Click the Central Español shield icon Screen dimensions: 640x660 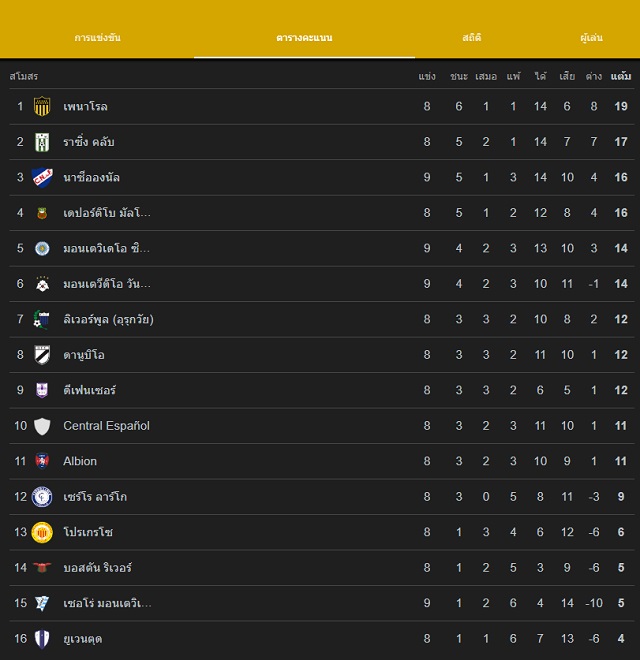coord(42,426)
